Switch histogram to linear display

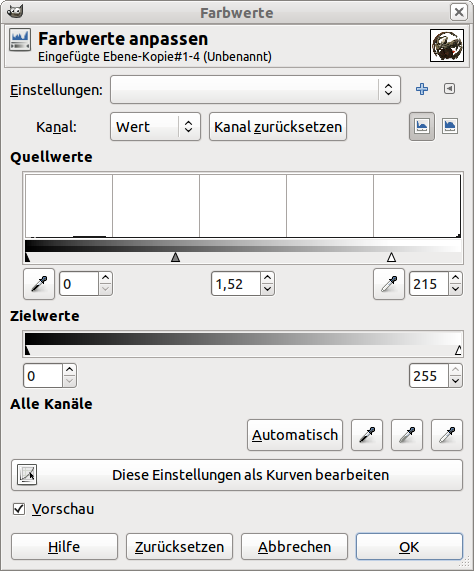(422, 126)
